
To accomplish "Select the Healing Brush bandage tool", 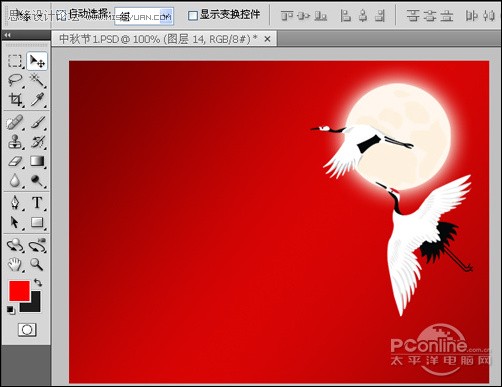I will click(15, 123).
